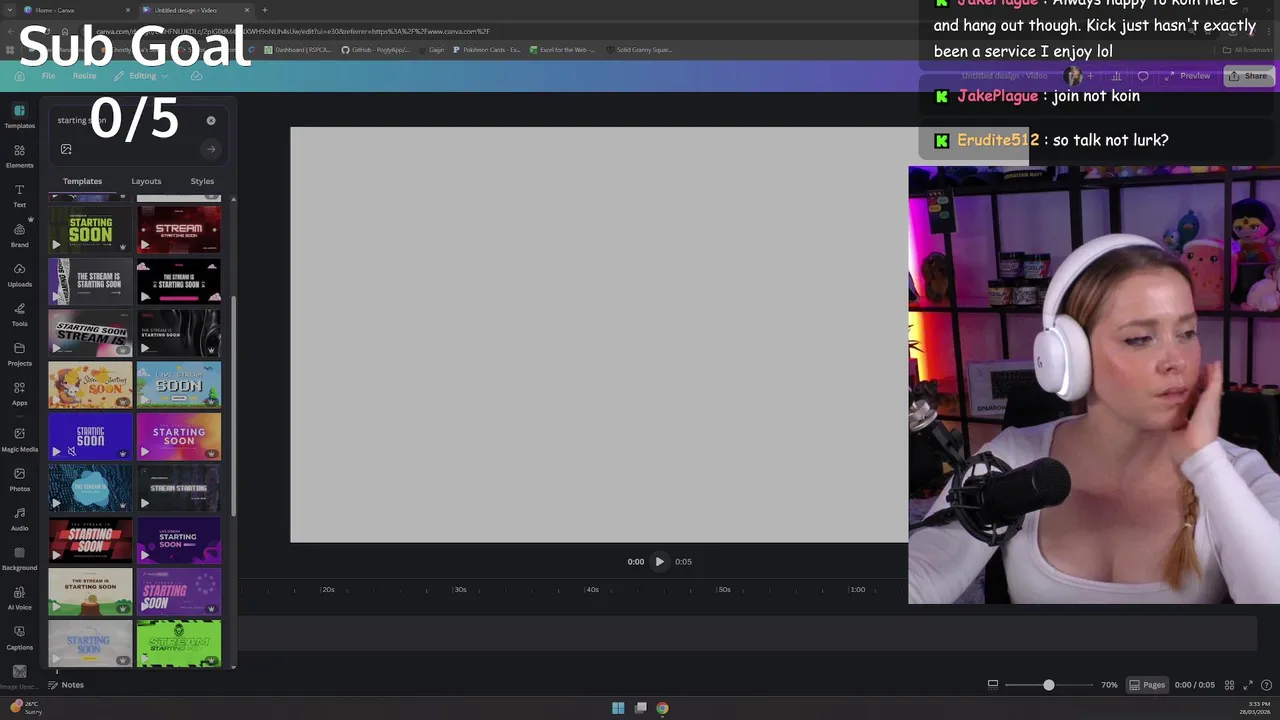Switch to the Home - Canva browser tab
This screenshot has height=720, width=1280.
(76, 10)
